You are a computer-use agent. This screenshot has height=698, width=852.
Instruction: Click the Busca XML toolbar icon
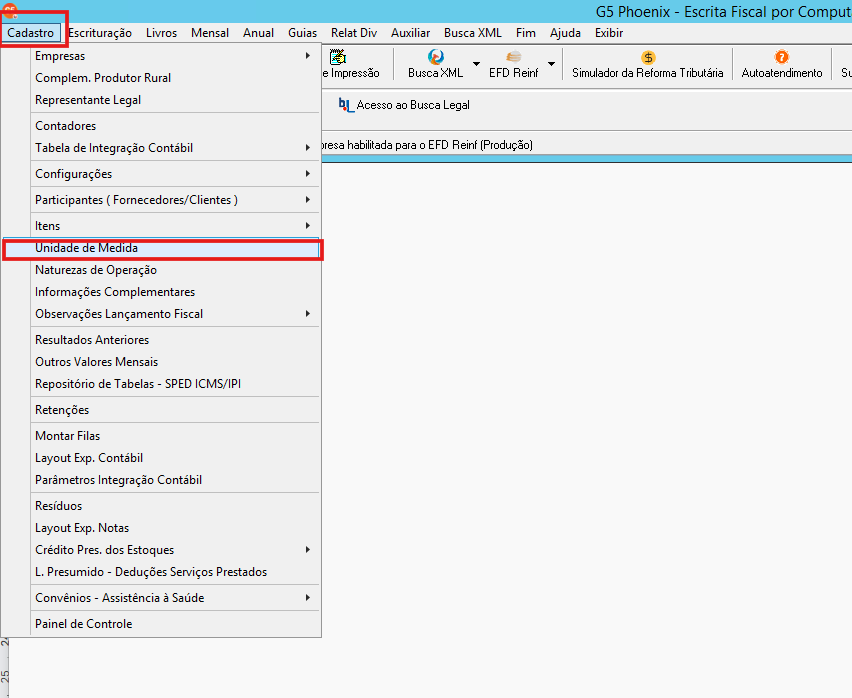pos(435,57)
